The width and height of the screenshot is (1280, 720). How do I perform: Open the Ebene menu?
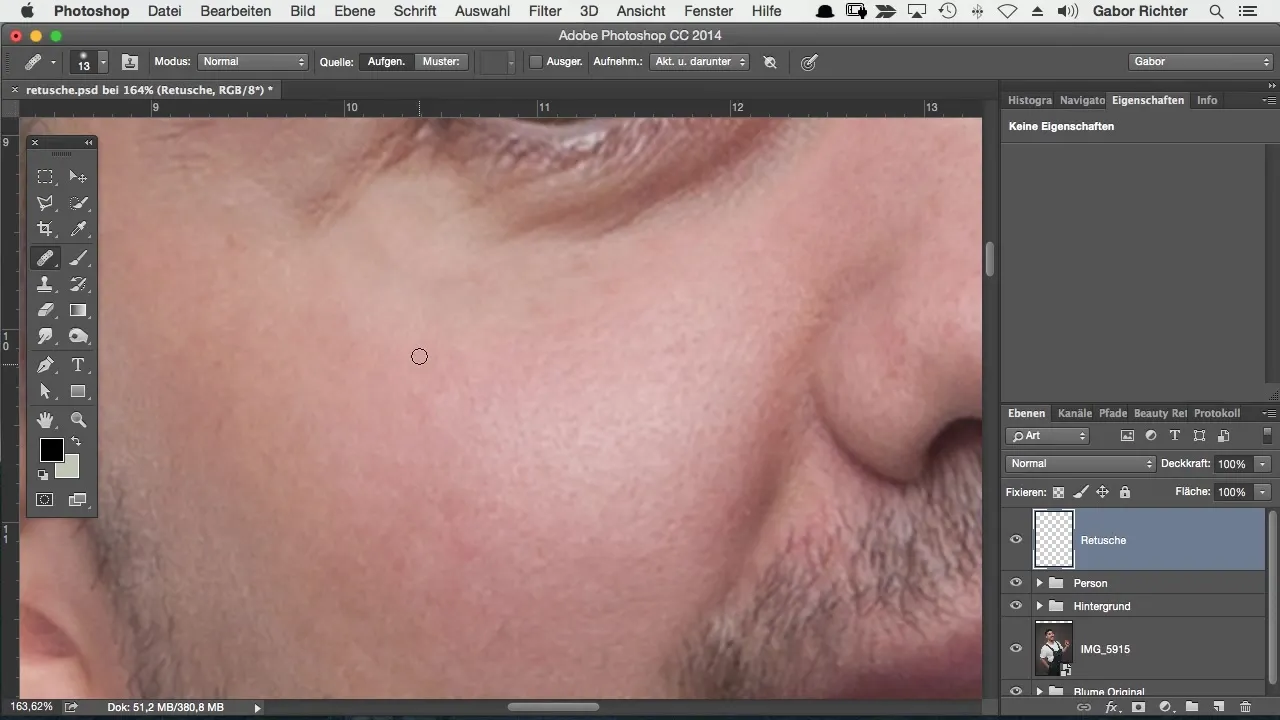pyautogui.click(x=355, y=11)
